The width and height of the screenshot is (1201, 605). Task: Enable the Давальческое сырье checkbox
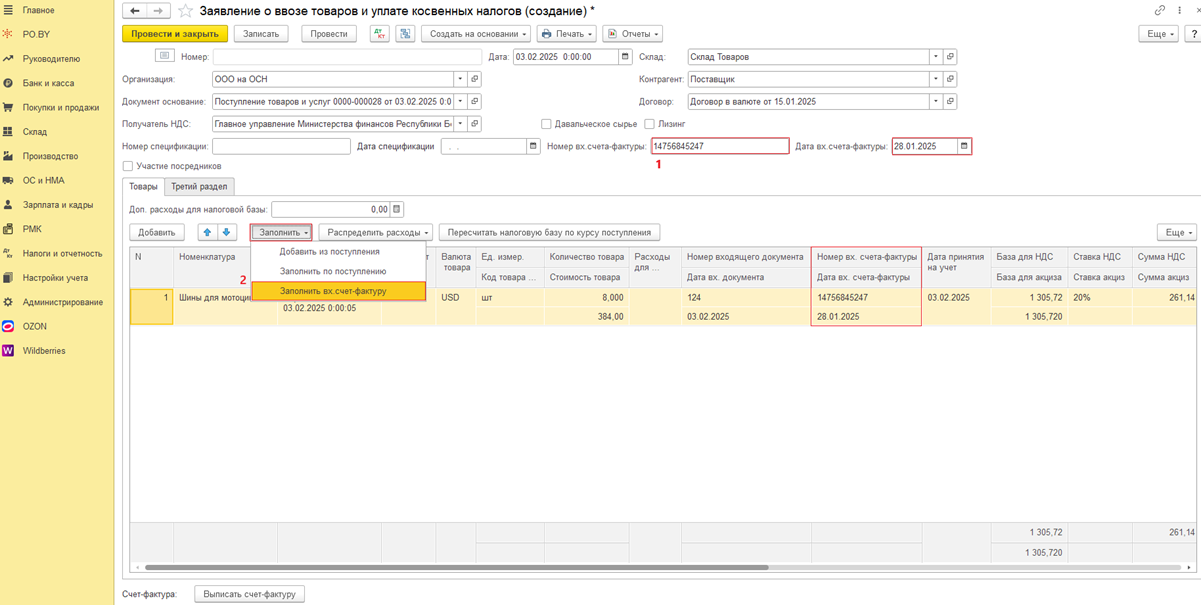point(546,124)
